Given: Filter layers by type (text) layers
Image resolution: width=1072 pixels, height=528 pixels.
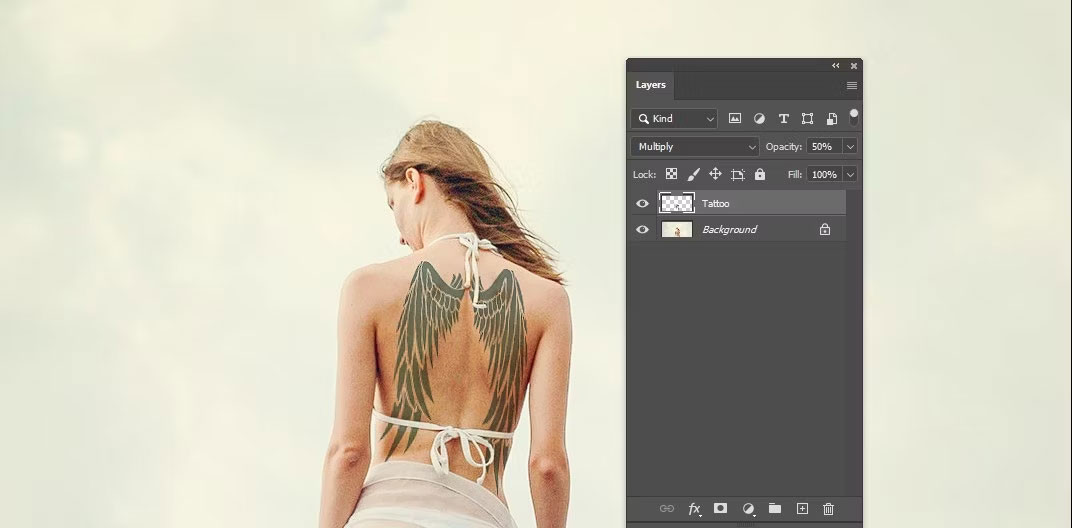Looking at the screenshot, I should click(x=783, y=118).
